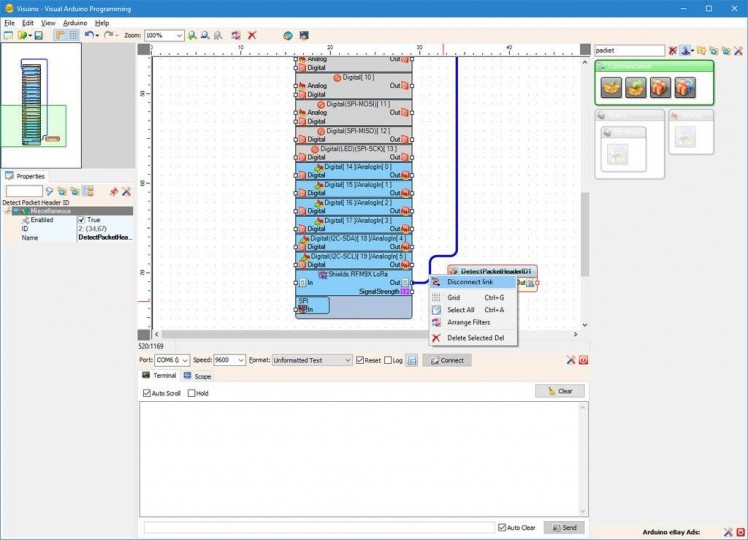Expand the Format Unformatted Text dropdown
The height and width of the screenshot is (540, 748).
[x=347, y=360]
